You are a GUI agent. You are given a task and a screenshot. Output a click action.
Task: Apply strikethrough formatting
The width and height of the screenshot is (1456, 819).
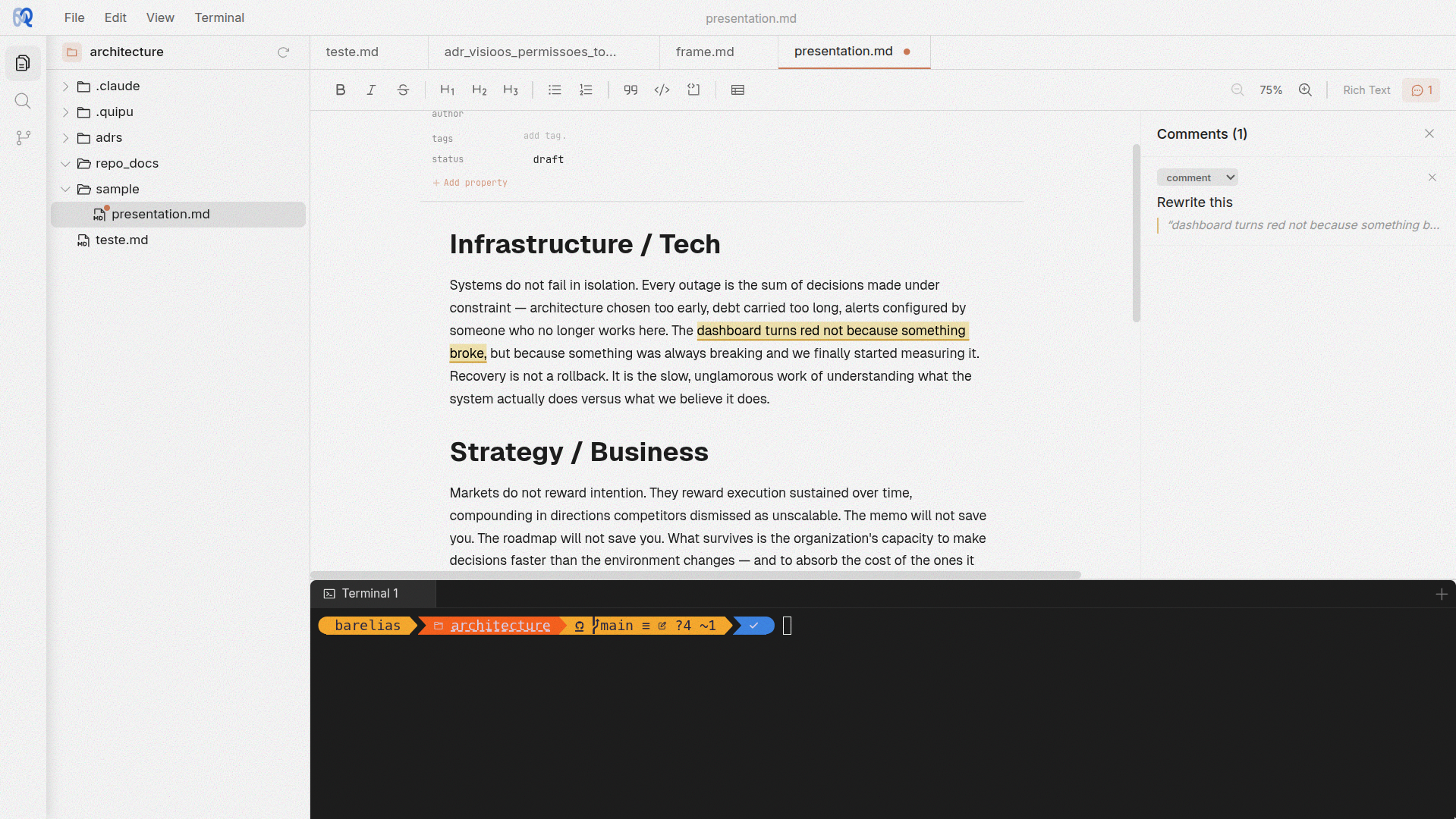403,89
